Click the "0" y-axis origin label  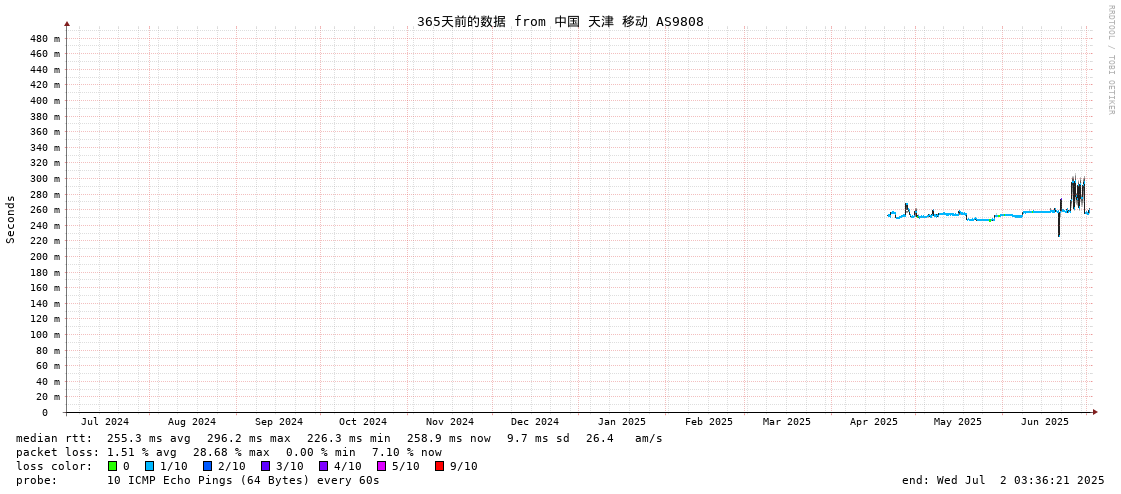coord(44,413)
